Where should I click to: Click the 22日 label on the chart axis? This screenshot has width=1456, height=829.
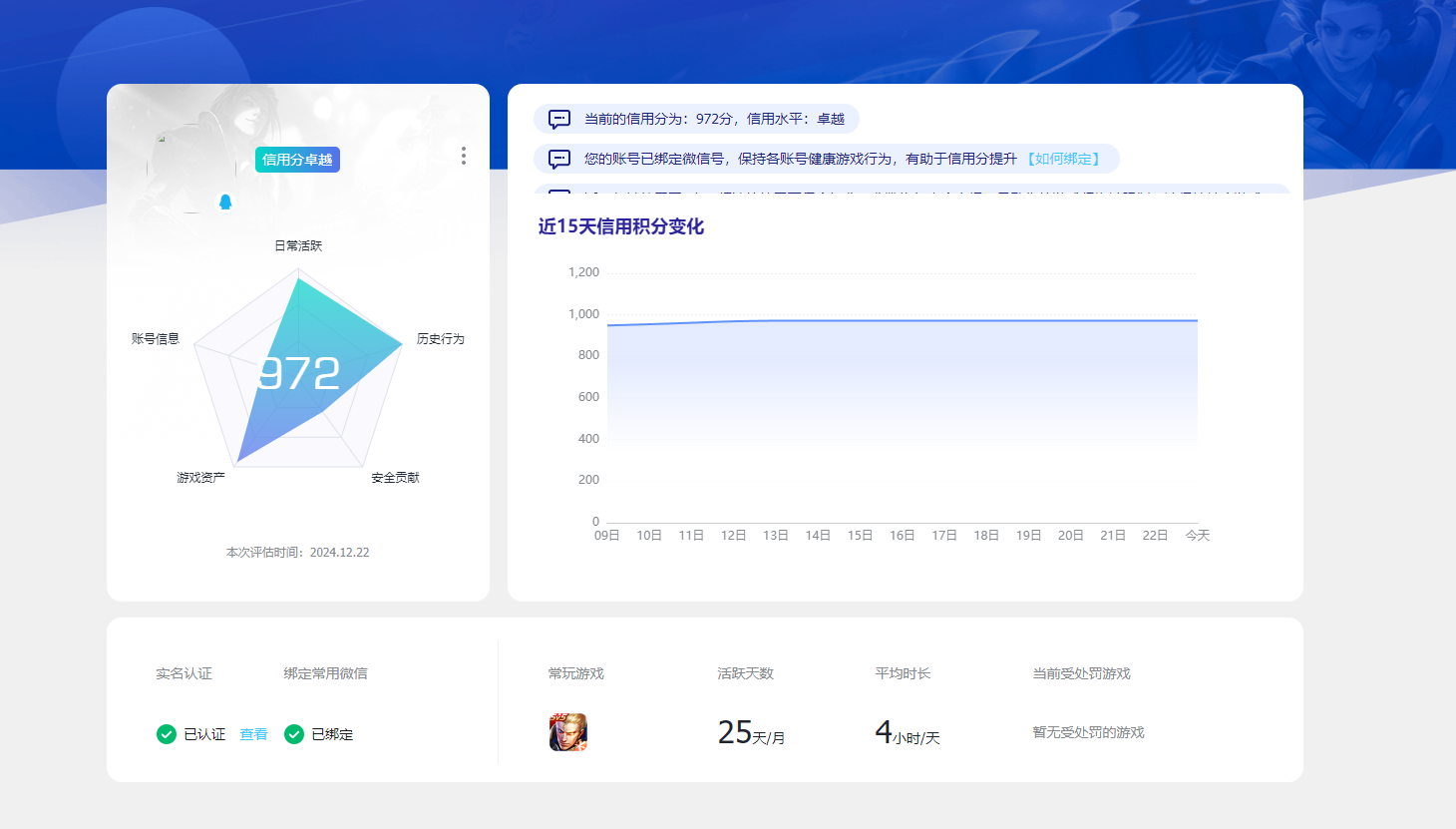(x=1155, y=536)
